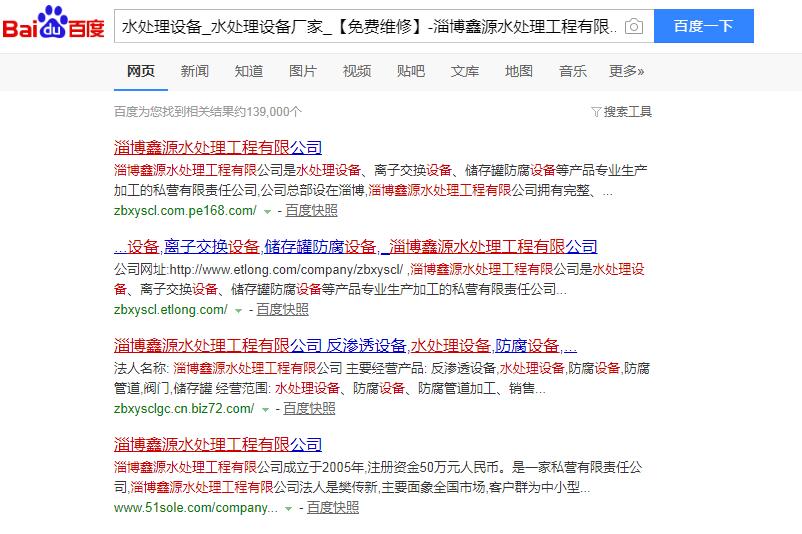Viewport: 802px width, 534px height.
Task: Select the 地图 tab
Action: [x=519, y=71]
